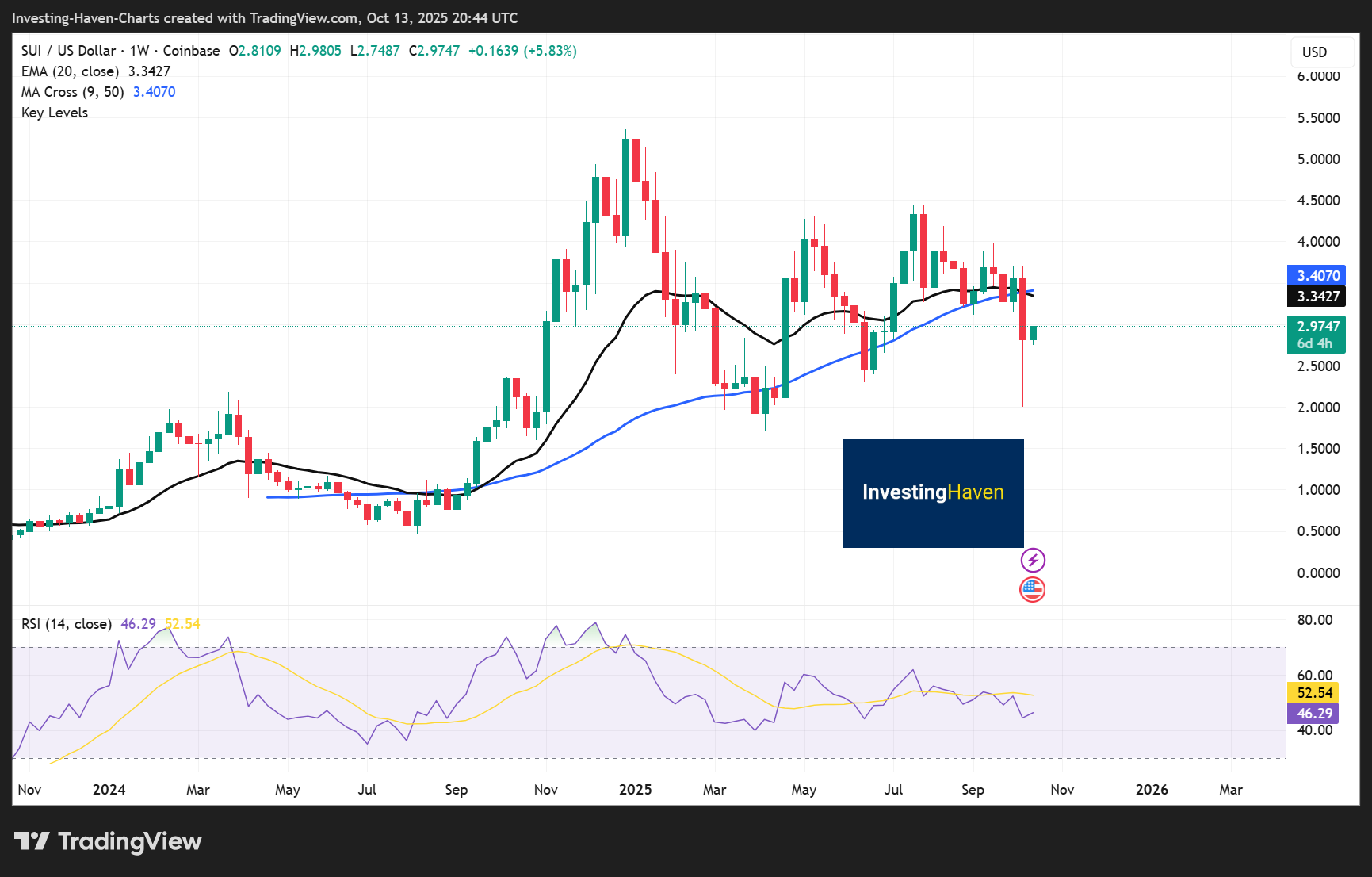Click the InvestingHaven logo watermark
The width and height of the screenshot is (1372, 877).
coord(933,492)
